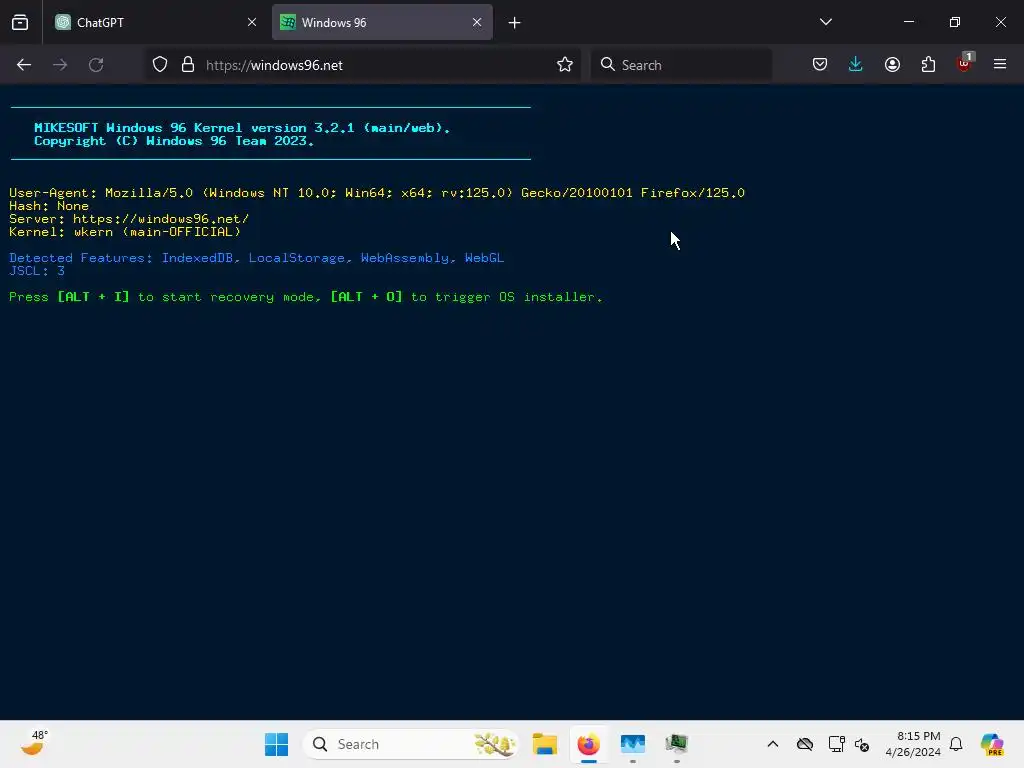The width and height of the screenshot is (1024, 768).
Task: Open the clock showing 8:15 PM
Action: pyautogui.click(x=913, y=744)
